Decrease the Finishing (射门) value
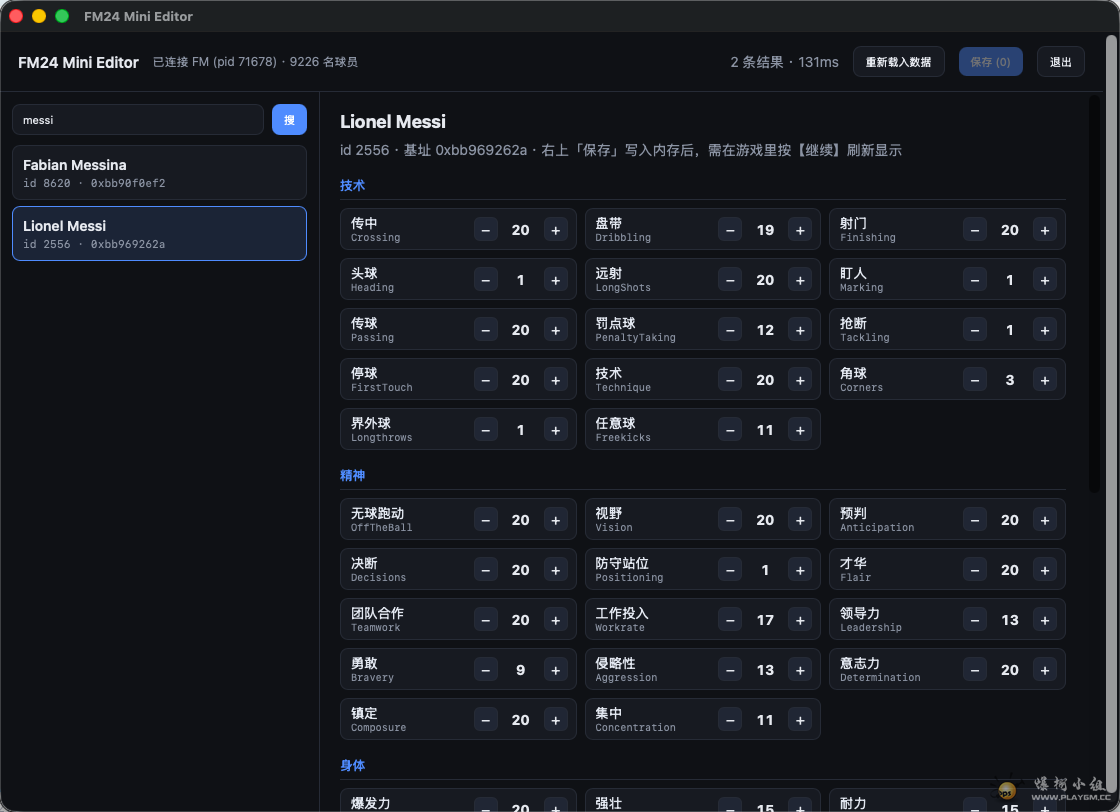 tap(975, 230)
